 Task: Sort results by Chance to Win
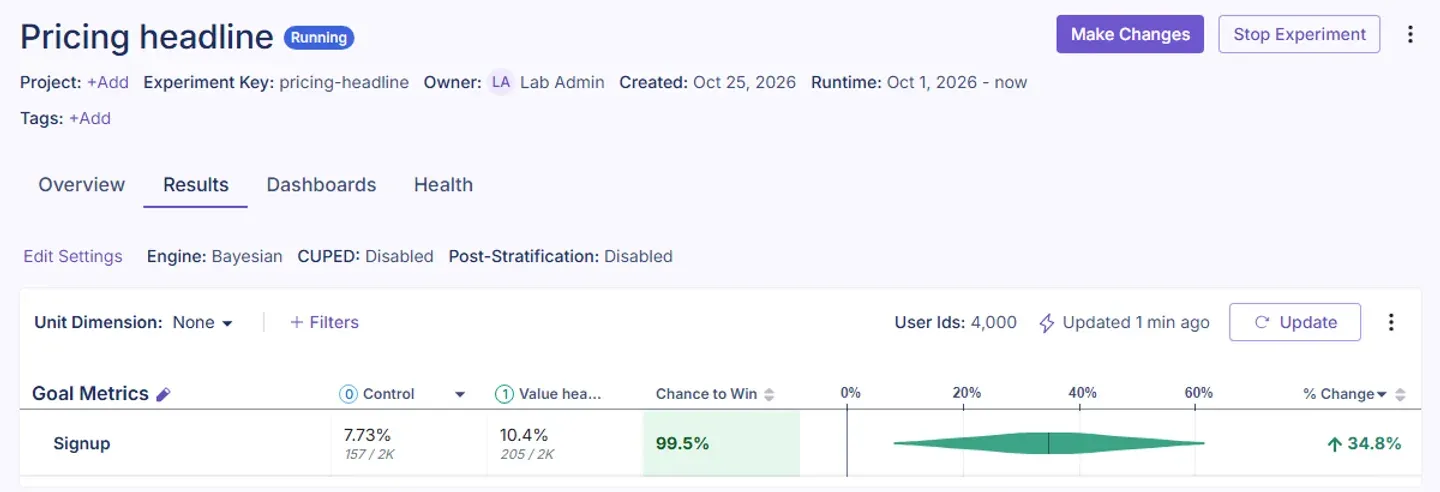pos(769,394)
